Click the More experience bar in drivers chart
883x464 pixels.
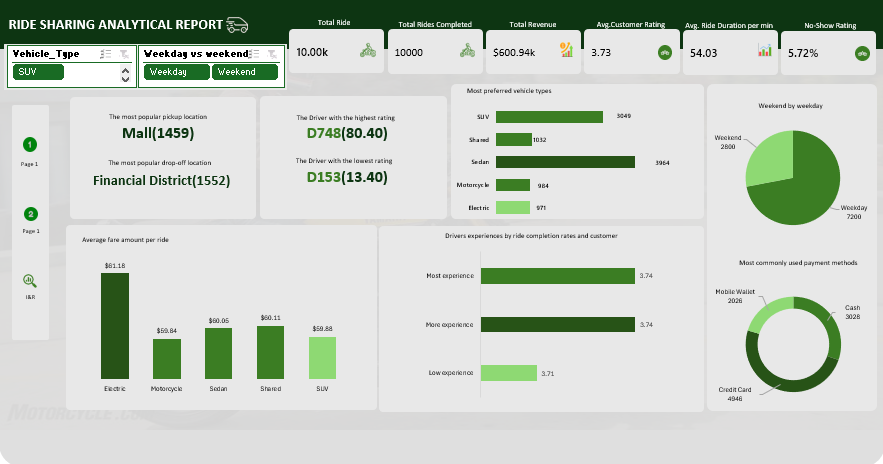(x=558, y=324)
